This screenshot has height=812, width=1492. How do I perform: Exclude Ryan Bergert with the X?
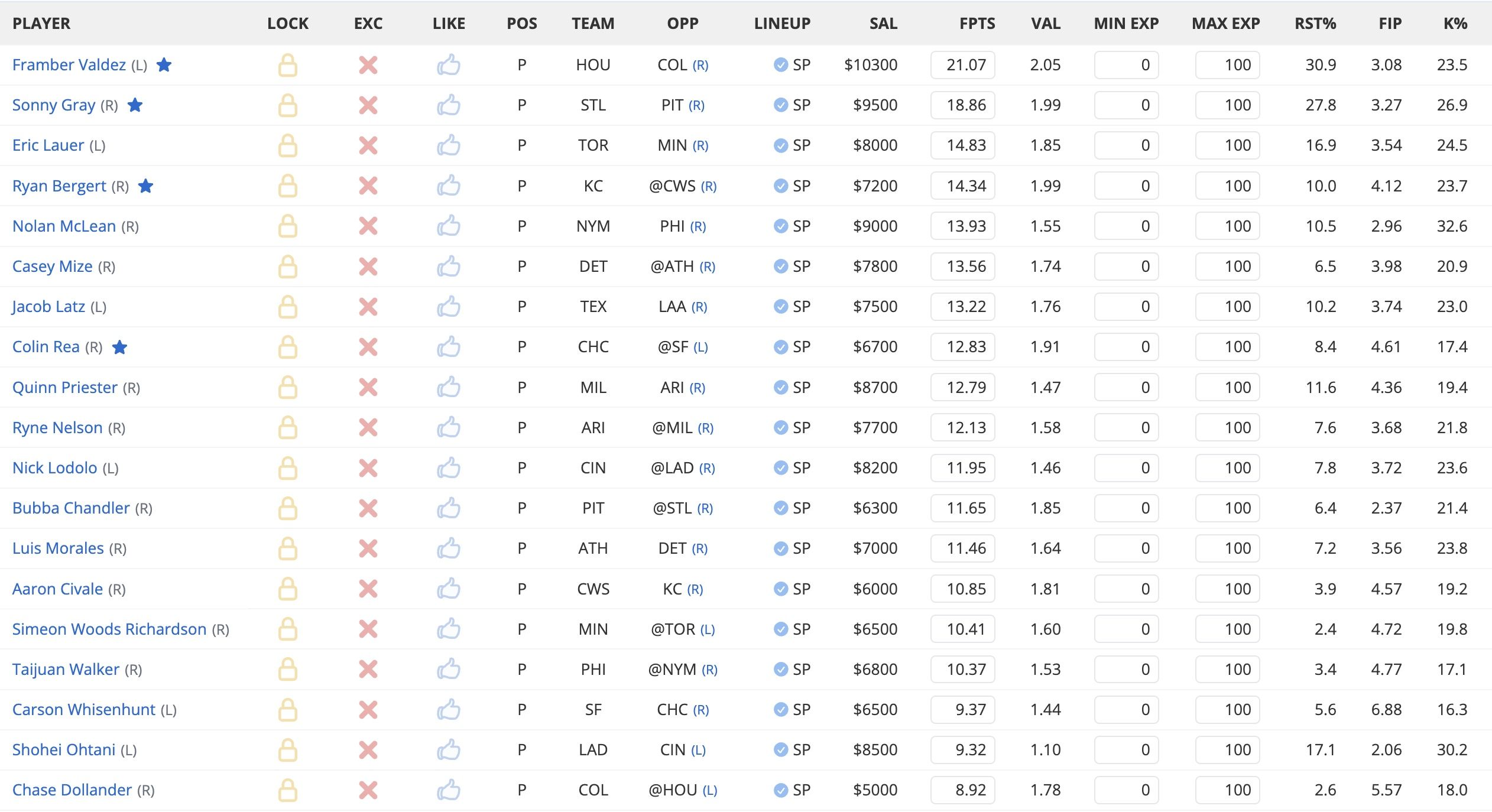[x=368, y=186]
